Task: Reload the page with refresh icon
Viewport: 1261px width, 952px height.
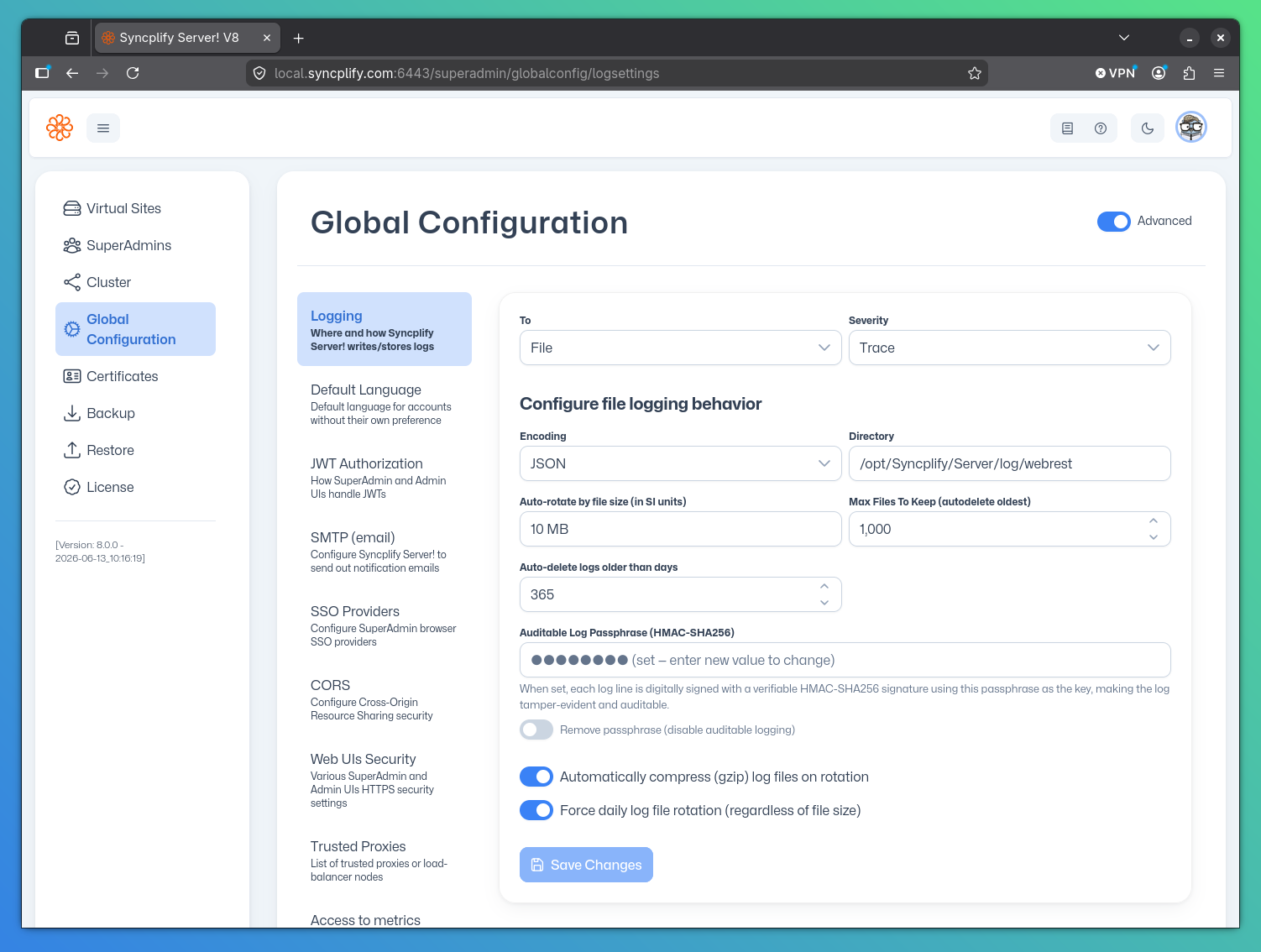Action: (x=133, y=73)
